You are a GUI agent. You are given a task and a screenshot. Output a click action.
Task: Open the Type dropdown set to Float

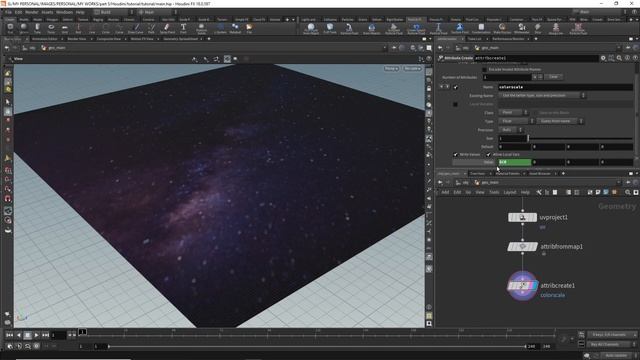516,121
